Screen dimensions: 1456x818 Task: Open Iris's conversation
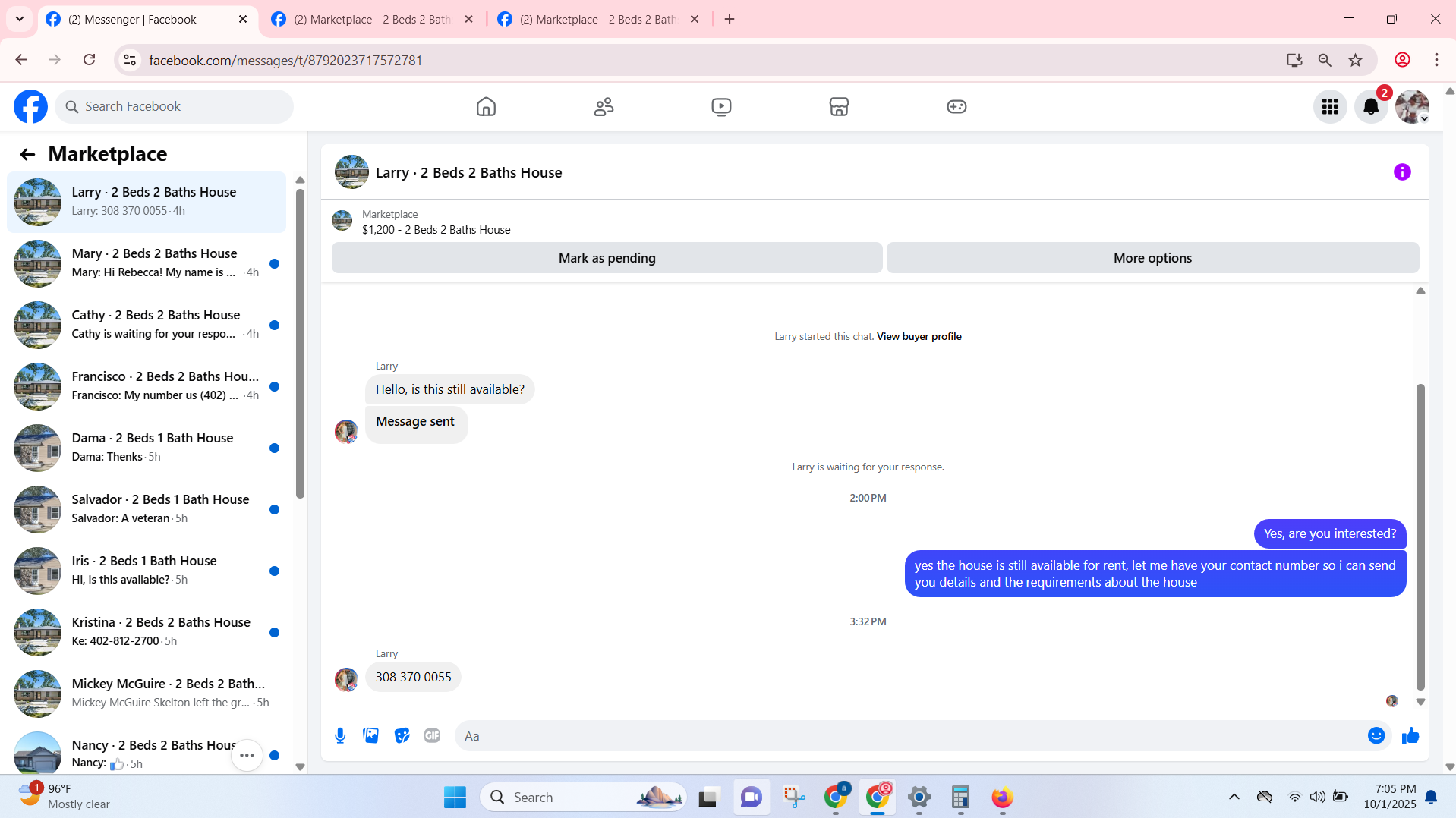tap(147, 571)
